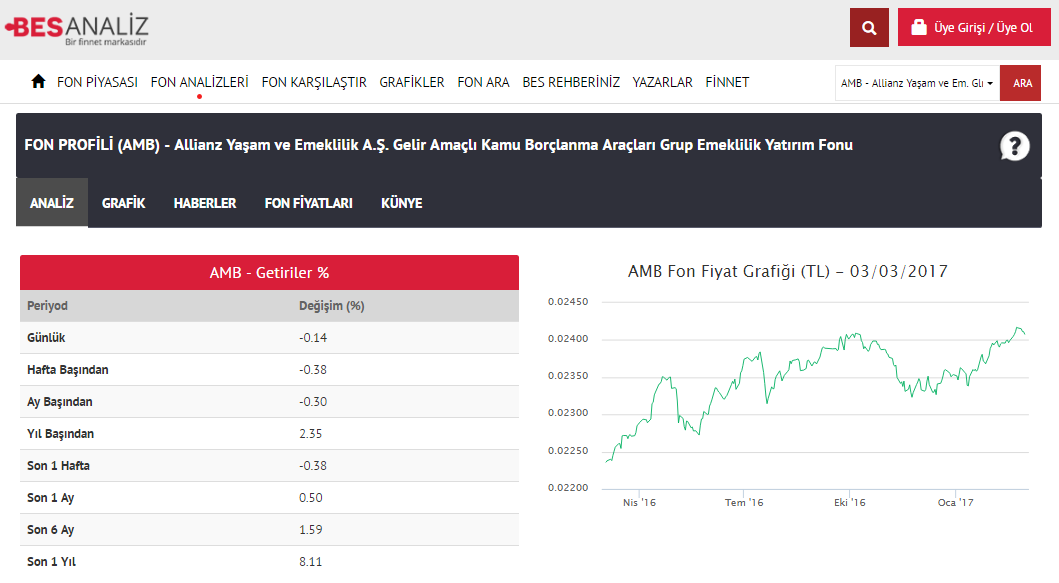Click the Son 1 Yıl row label
Viewport: 1059px width, 583px height.
(x=51, y=561)
